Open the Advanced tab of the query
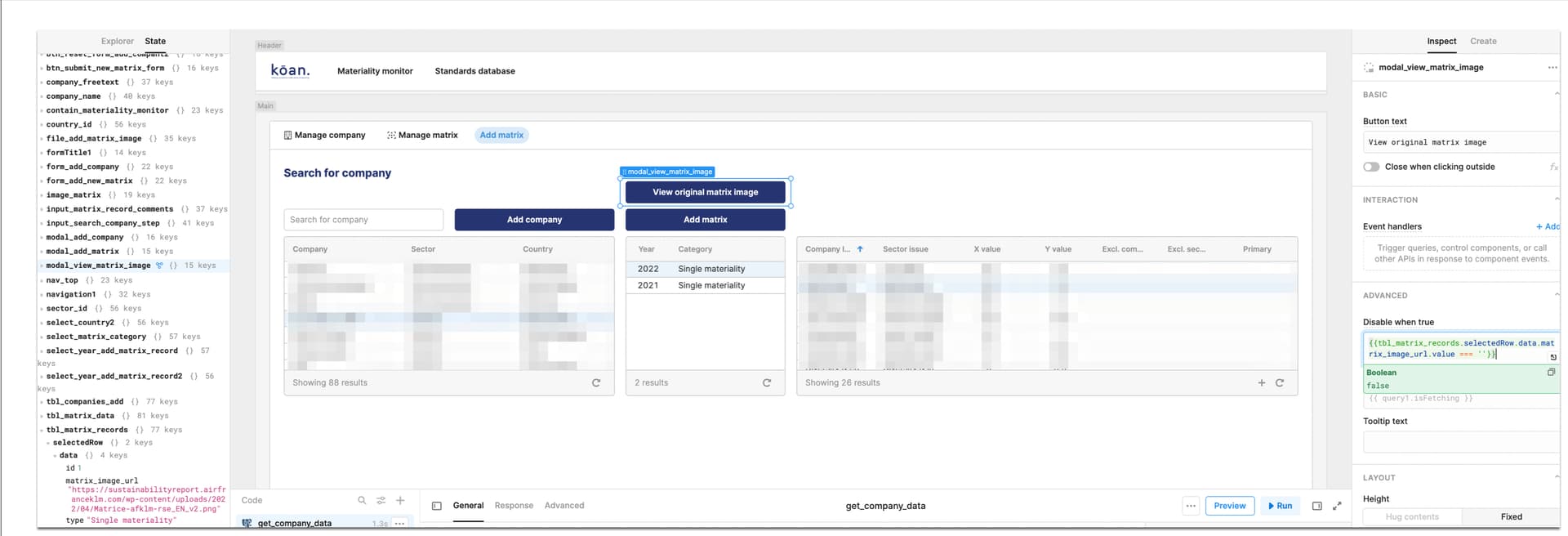The image size is (1568, 536). [x=564, y=506]
